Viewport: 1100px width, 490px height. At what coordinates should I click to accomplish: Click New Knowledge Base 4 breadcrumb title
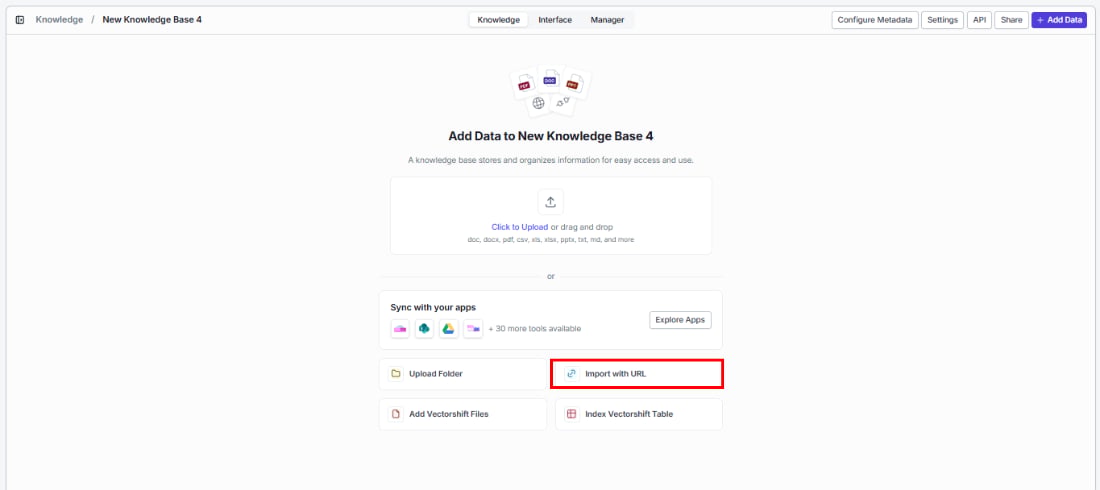click(x=152, y=20)
